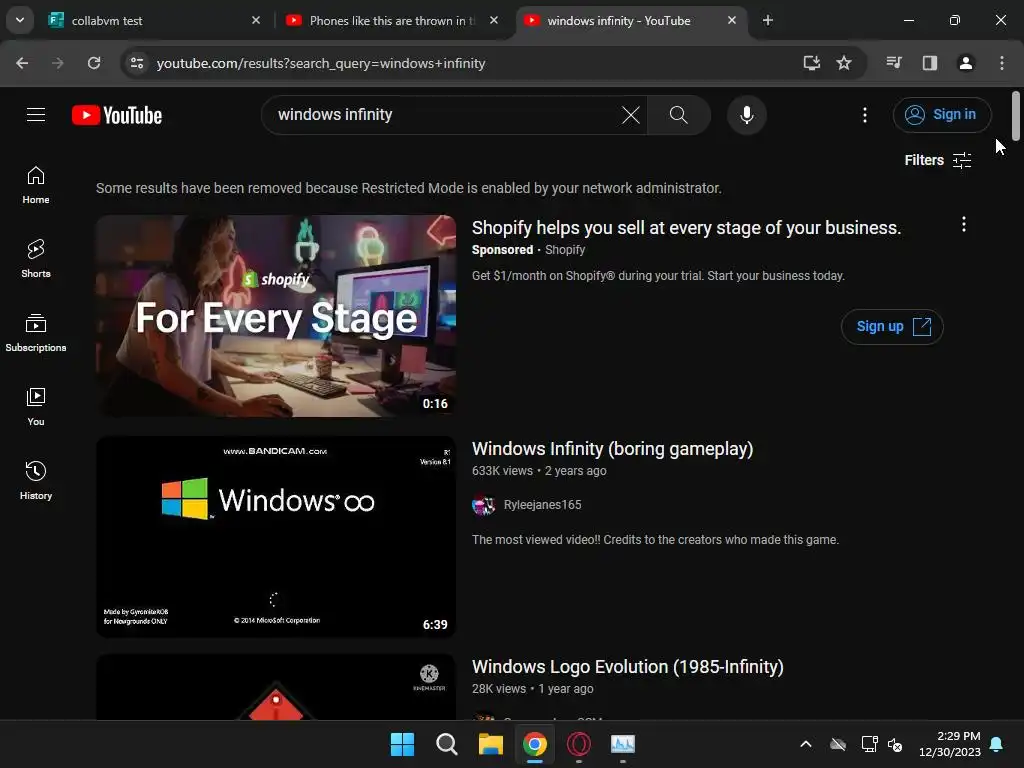This screenshot has width=1024, height=768.
Task: Click the magnifier search button
Action: [x=679, y=115]
